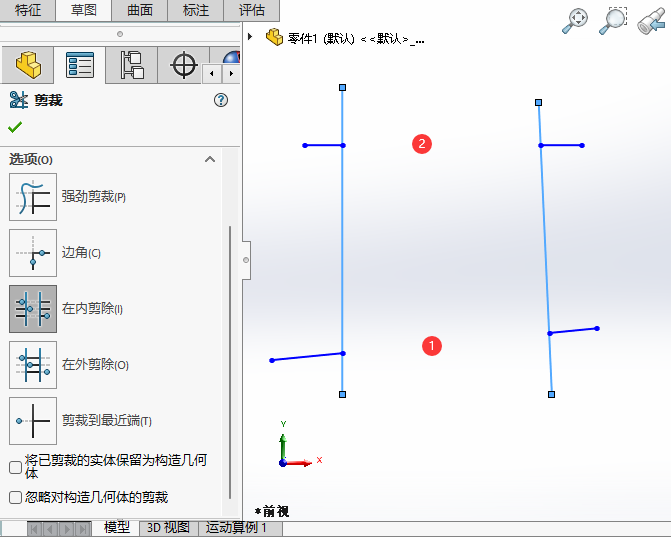671x537 pixels.
Task: Expand the 零件1 flyout feature tree
Action: point(250,37)
